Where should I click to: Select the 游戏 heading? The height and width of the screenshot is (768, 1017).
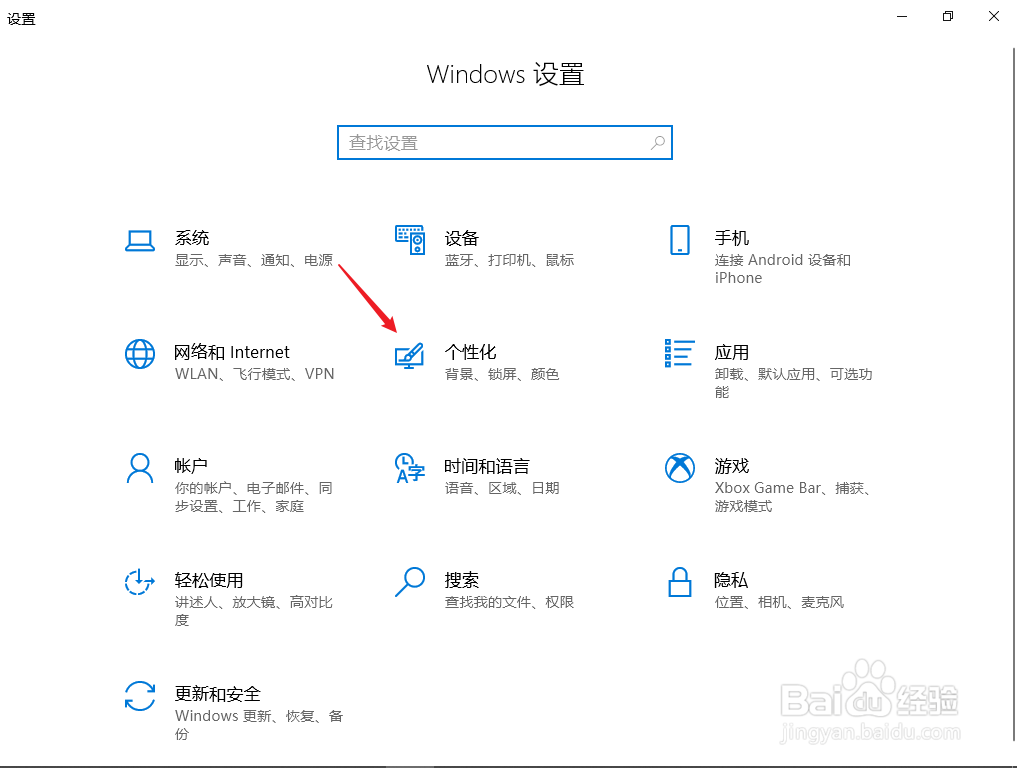click(732, 466)
